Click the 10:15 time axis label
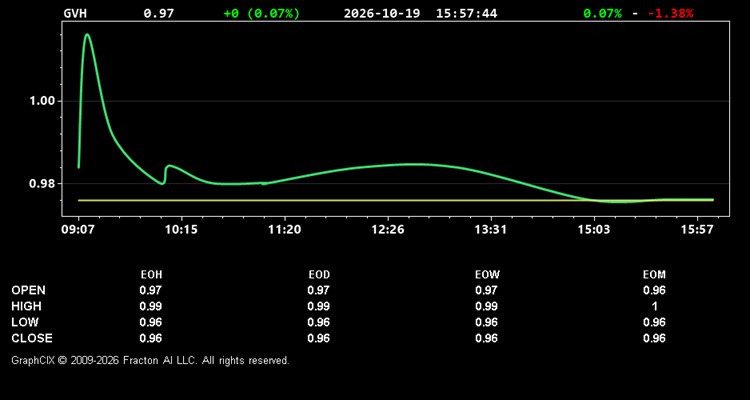The image size is (750, 400). [x=181, y=230]
